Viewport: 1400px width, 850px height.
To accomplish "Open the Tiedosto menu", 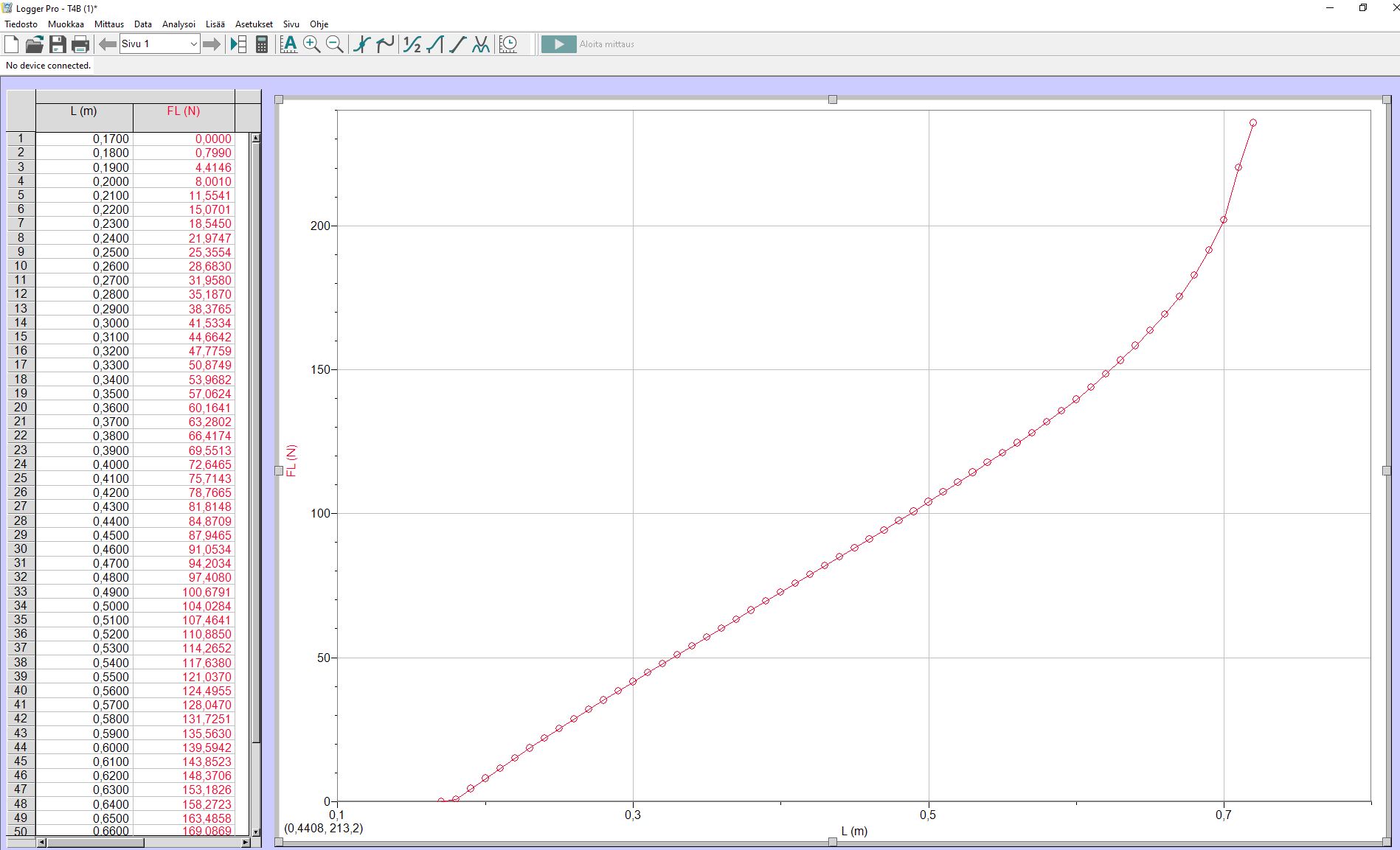I will tap(21, 24).
